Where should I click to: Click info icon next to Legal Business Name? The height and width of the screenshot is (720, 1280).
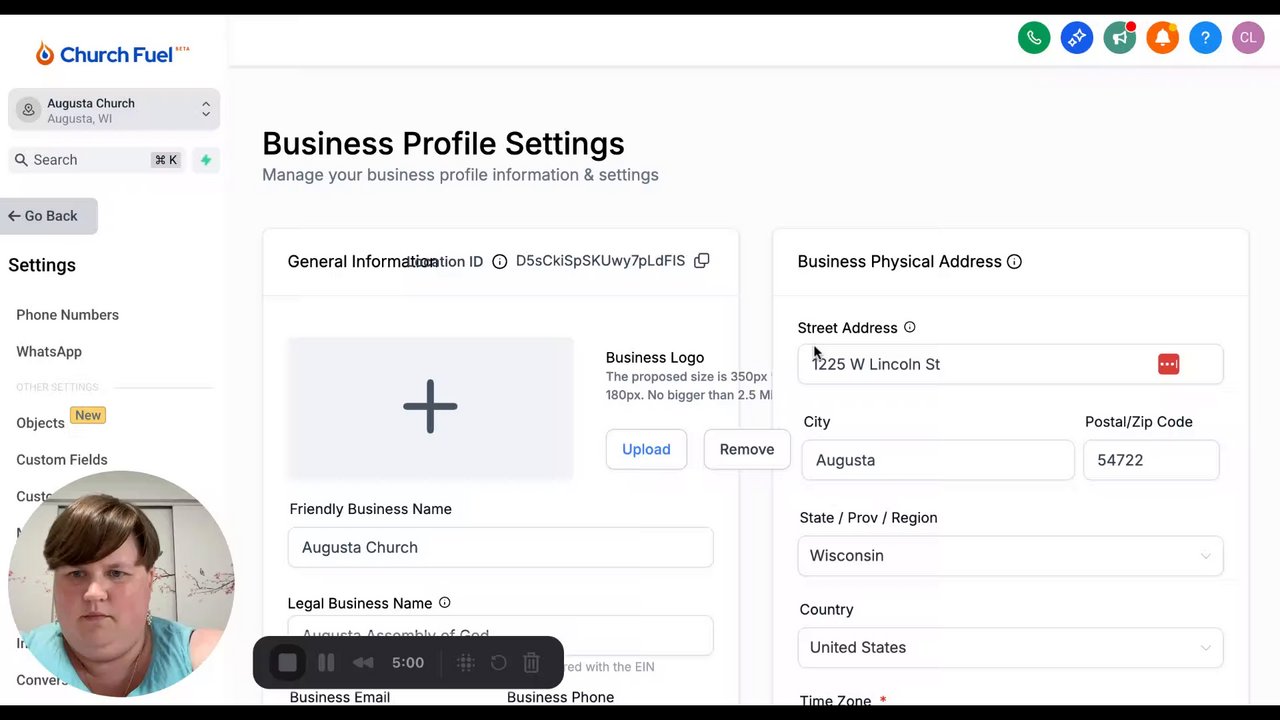pyautogui.click(x=444, y=603)
